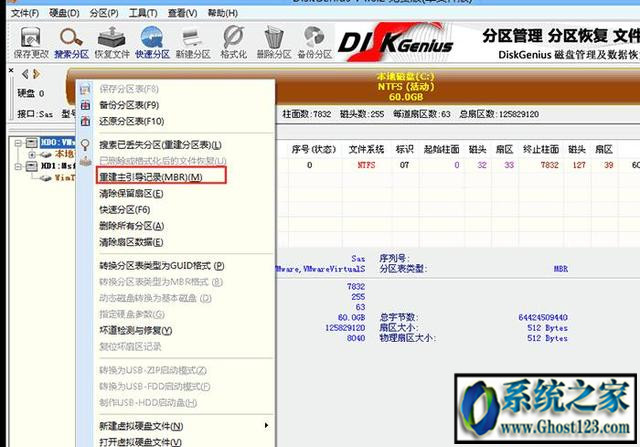This screenshot has height=447, width=640.
Task: Select WinT partition under HD1
Action: 64,178
